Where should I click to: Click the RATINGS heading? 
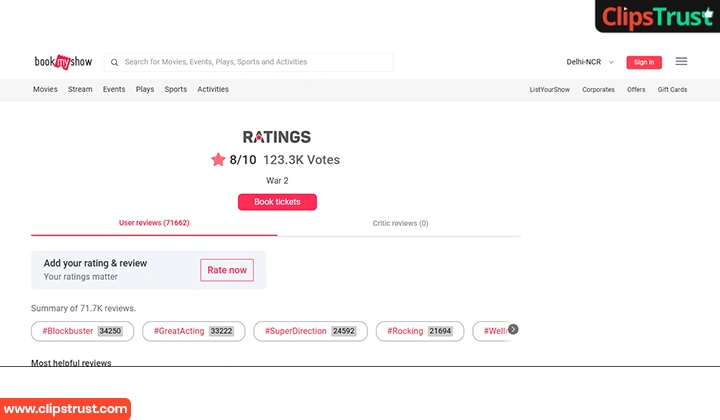pyautogui.click(x=276, y=137)
